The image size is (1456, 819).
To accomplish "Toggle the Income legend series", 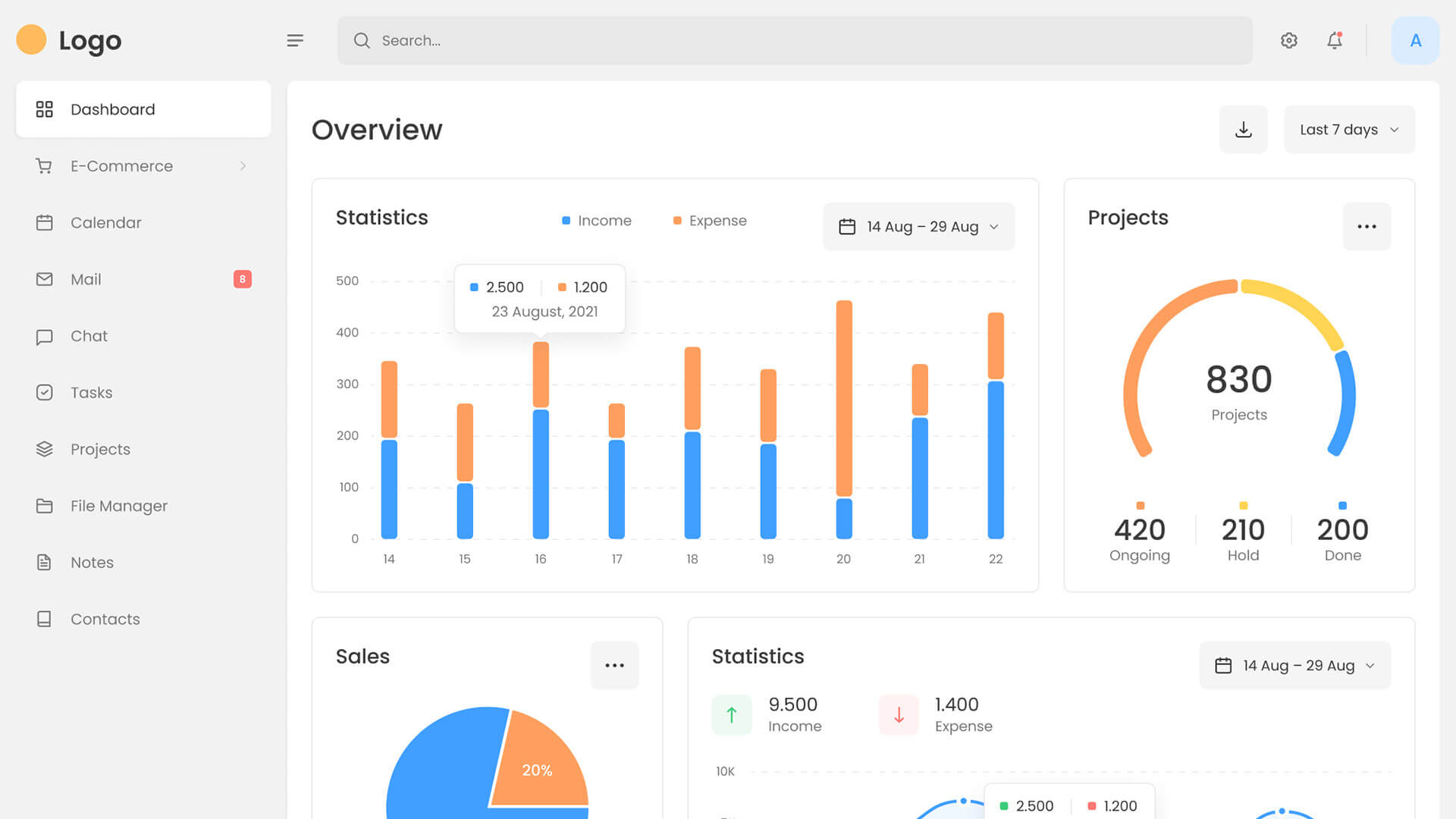I will [x=597, y=221].
